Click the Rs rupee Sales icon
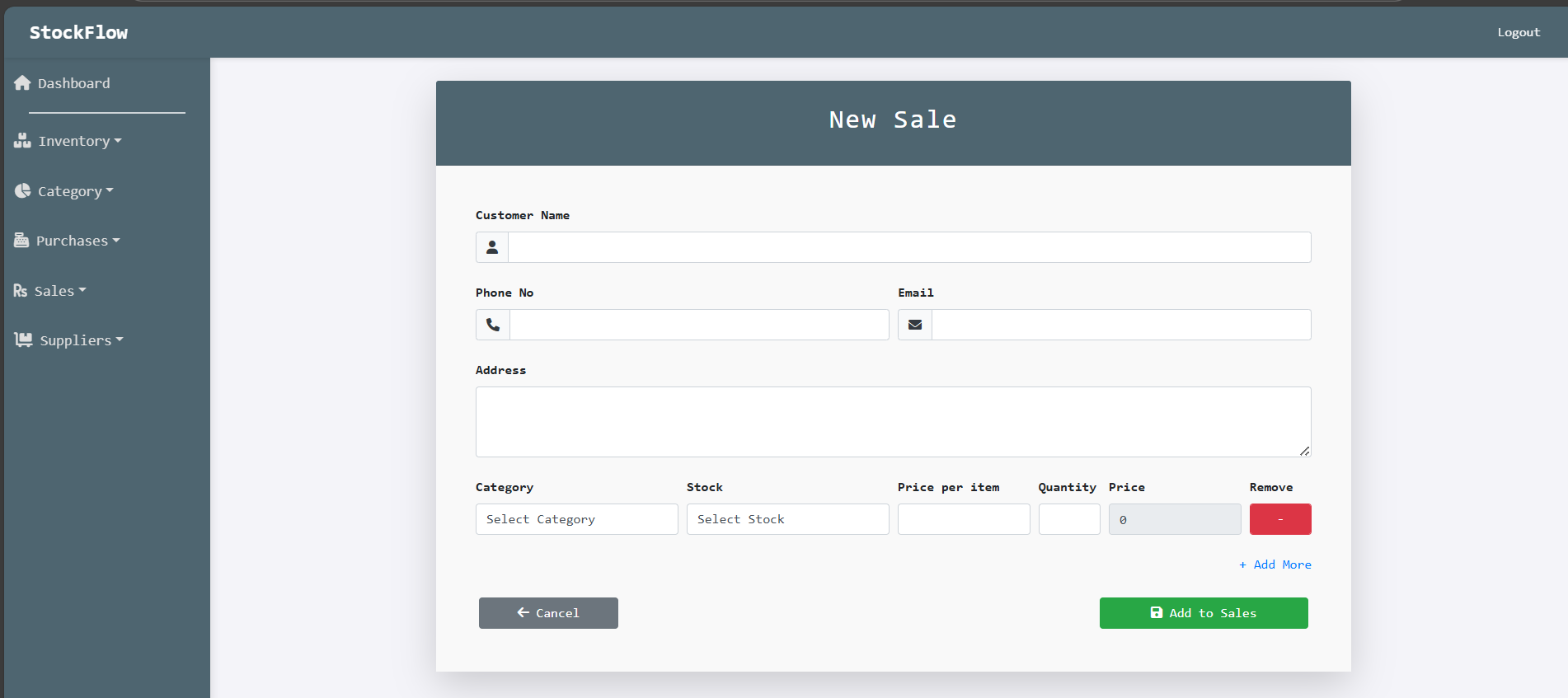This screenshot has height=698, width=1568. click(x=21, y=291)
